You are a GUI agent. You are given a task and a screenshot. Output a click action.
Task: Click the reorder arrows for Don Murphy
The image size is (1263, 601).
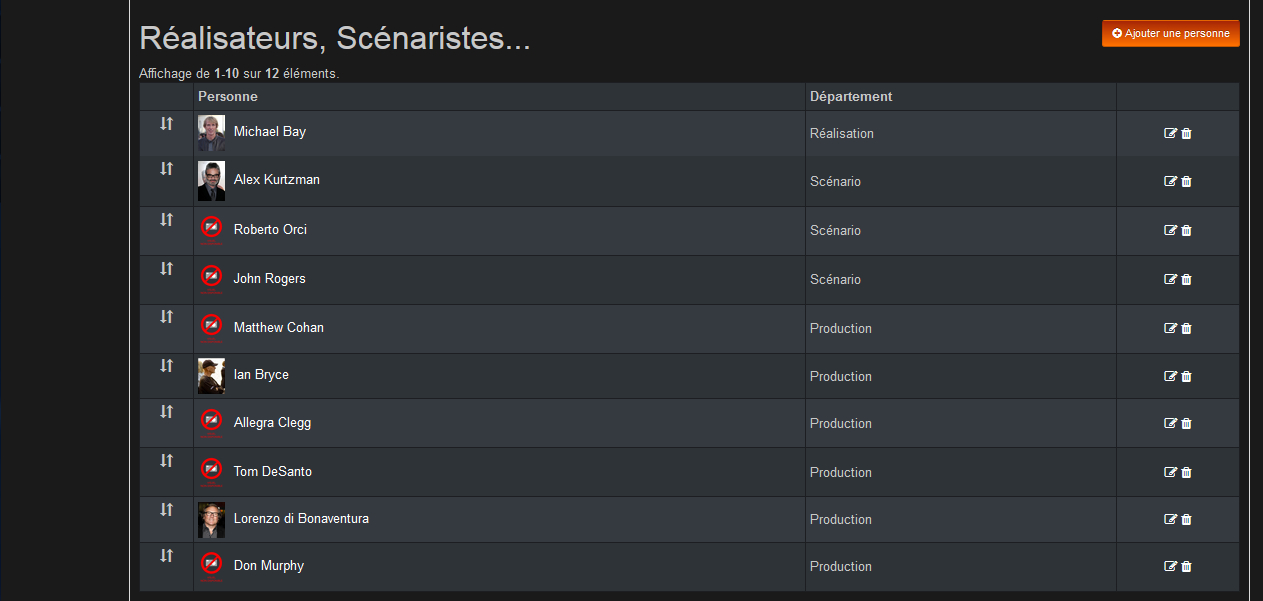tap(166, 555)
